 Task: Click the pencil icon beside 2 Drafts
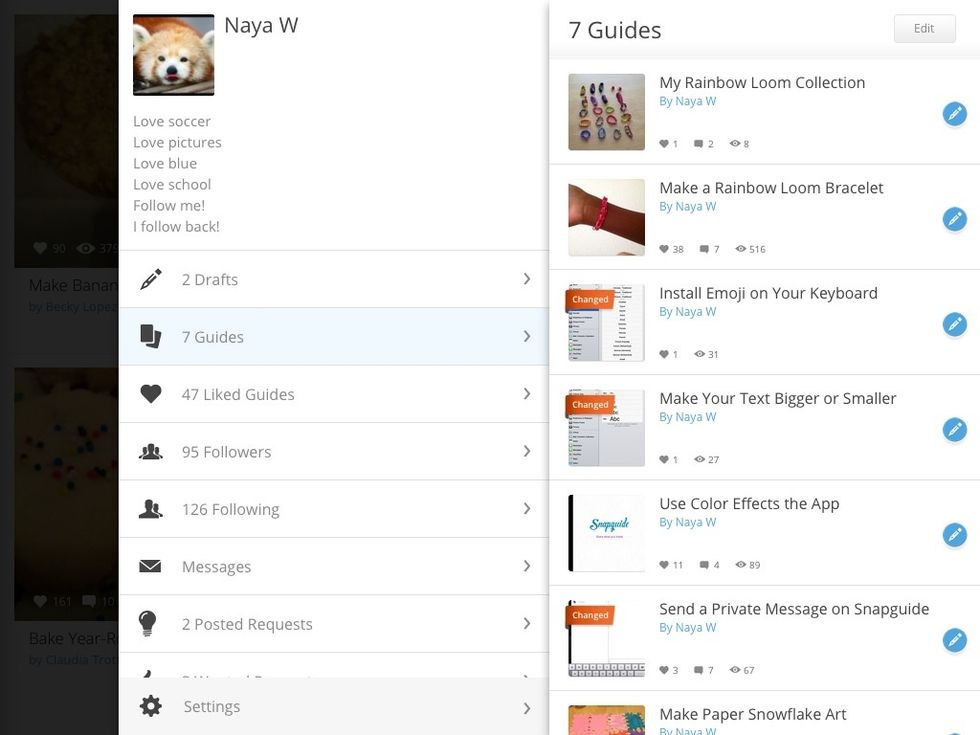(151, 279)
